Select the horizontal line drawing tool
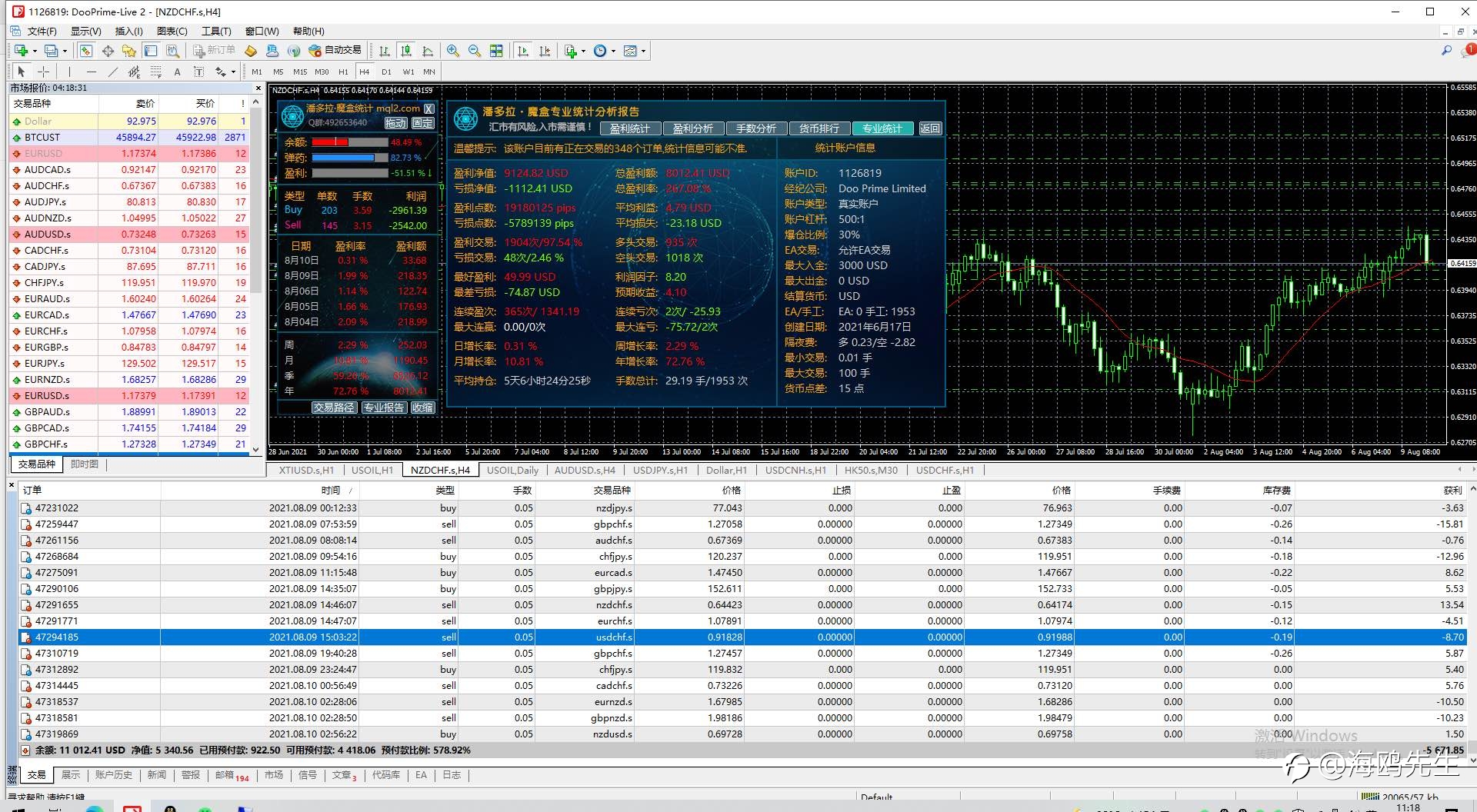This screenshot has height=812, width=1477. 91,72
